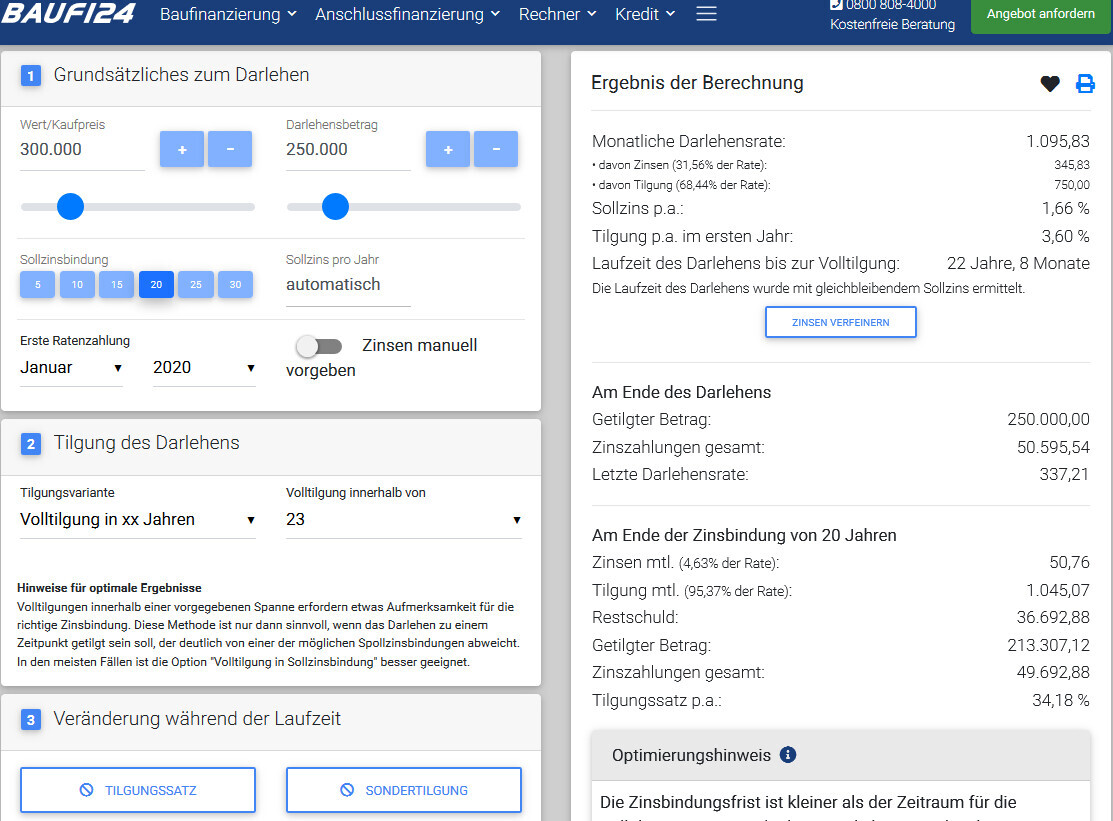
Task: Increase Wert/Kaufpreis with plus button
Action: pyautogui.click(x=182, y=149)
